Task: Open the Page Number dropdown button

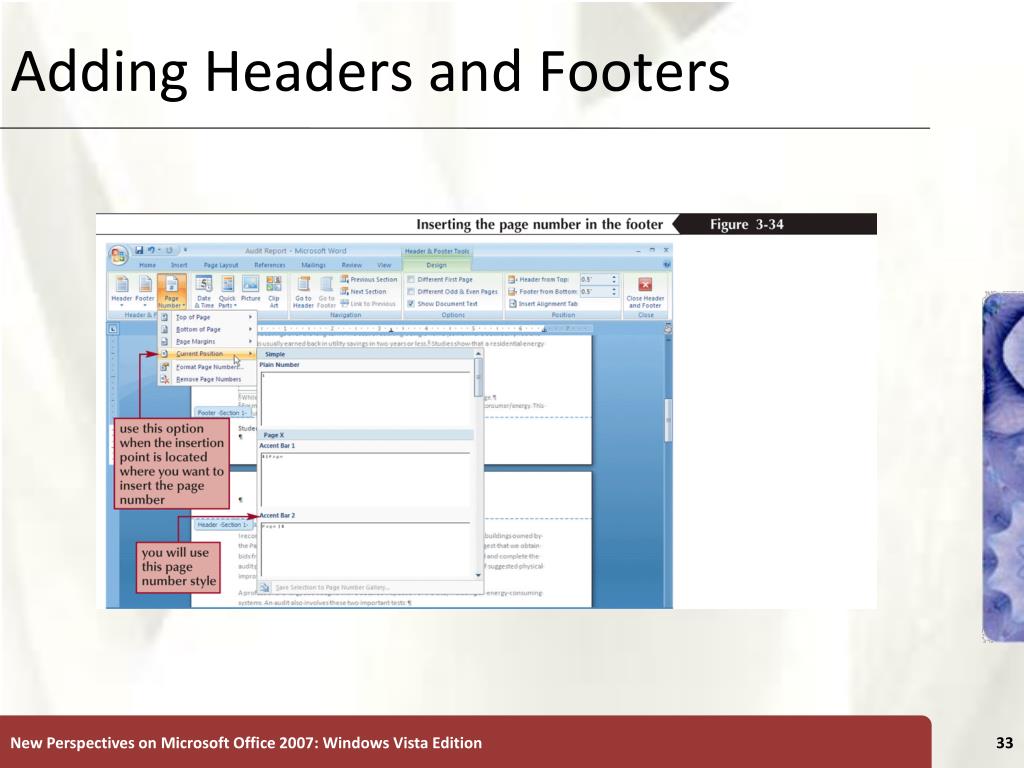Action: 171,291
